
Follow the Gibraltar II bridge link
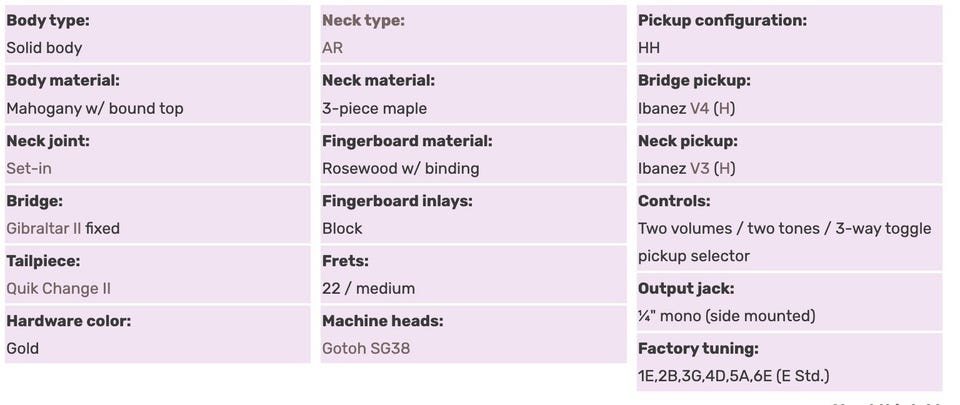click(x=43, y=228)
